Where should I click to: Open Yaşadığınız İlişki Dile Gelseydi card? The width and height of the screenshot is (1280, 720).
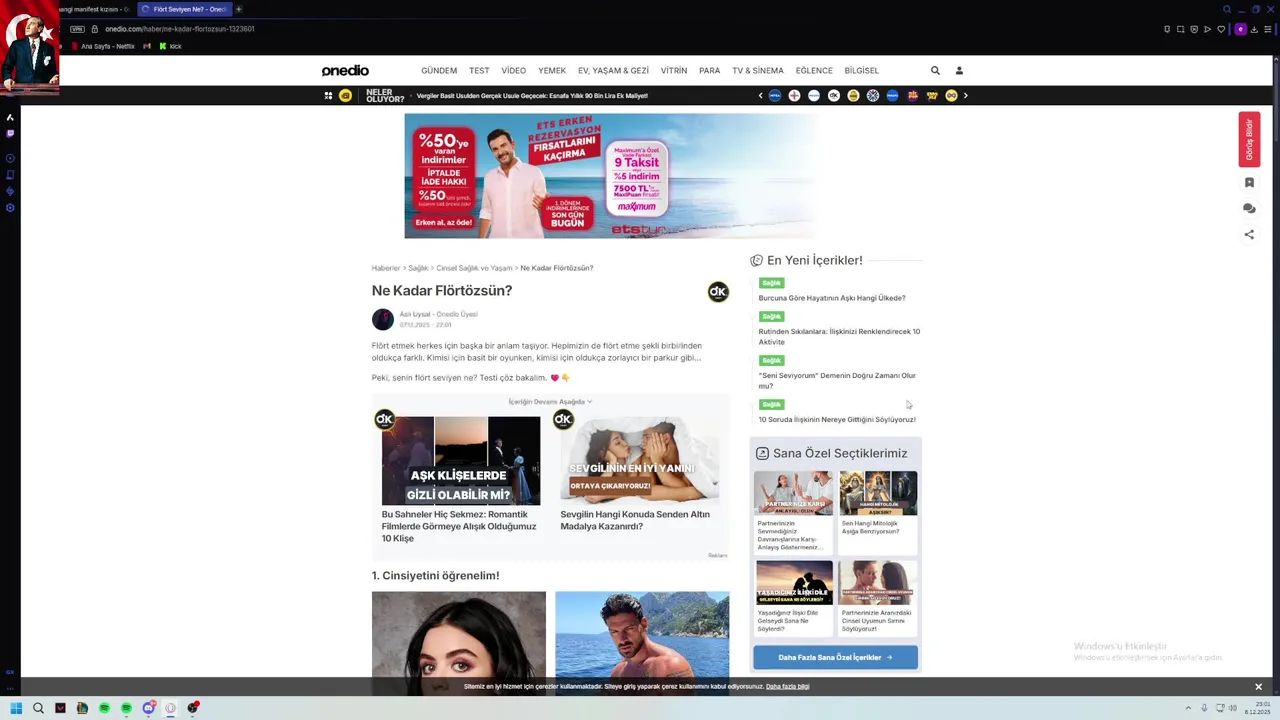794,597
